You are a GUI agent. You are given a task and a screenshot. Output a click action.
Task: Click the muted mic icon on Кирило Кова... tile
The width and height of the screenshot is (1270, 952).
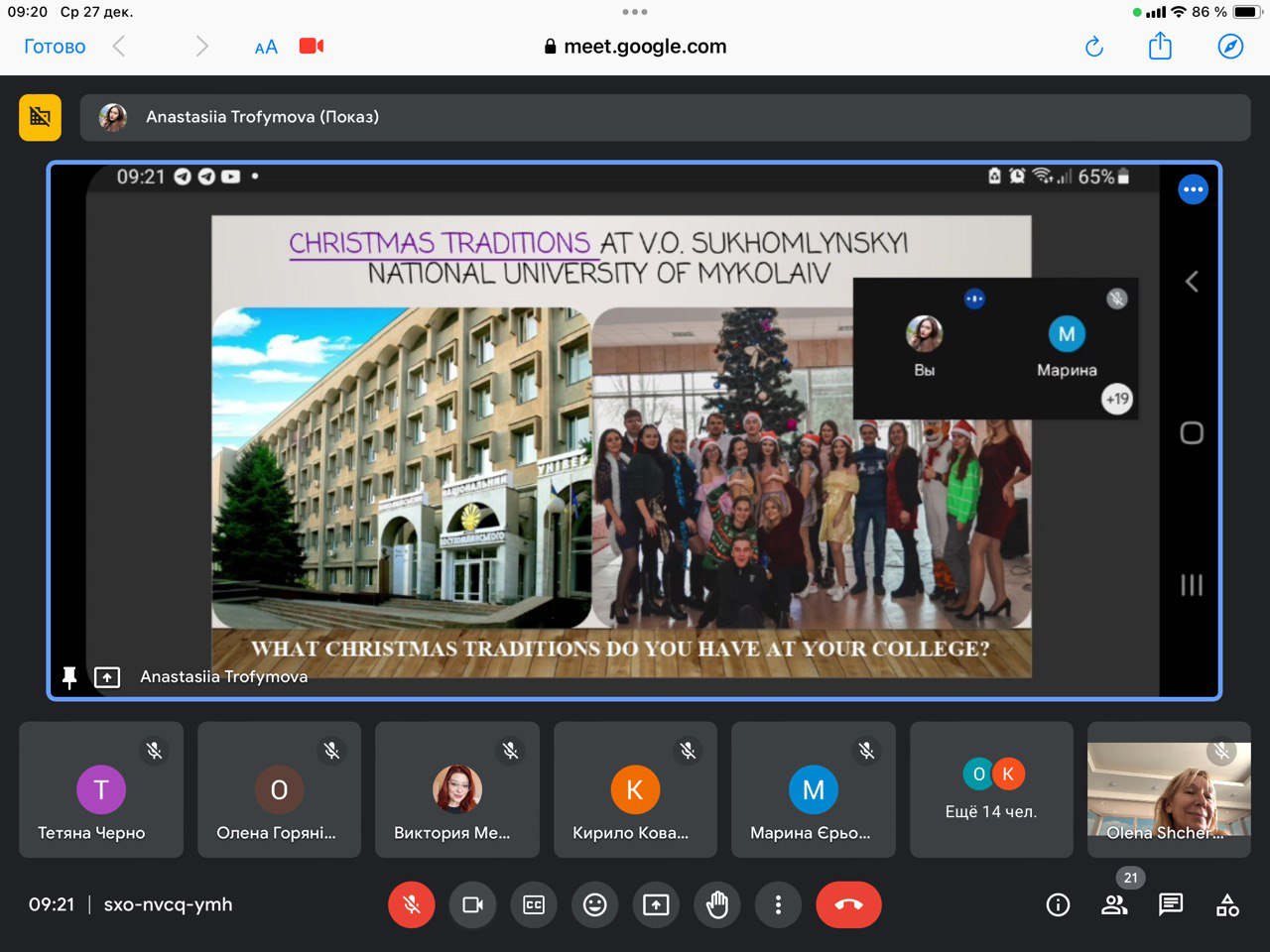(689, 751)
